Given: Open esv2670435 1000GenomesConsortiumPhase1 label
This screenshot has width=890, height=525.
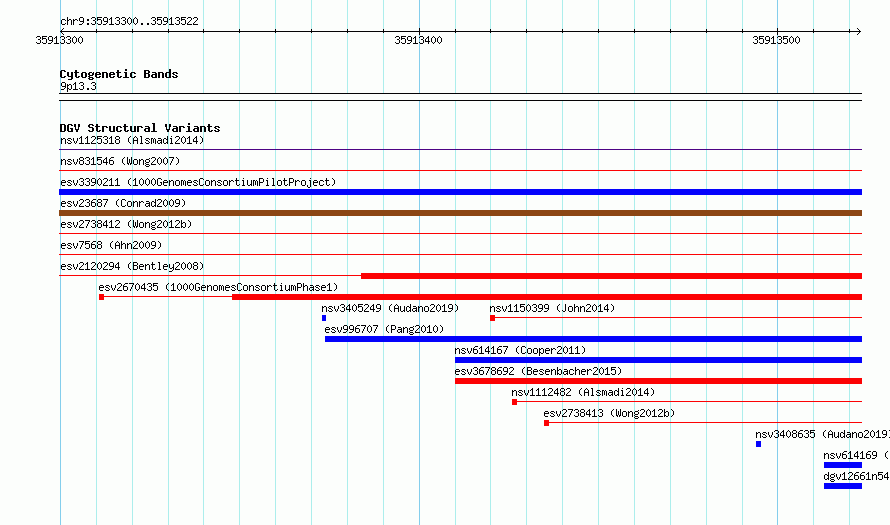Looking at the screenshot, I should click(218, 287).
